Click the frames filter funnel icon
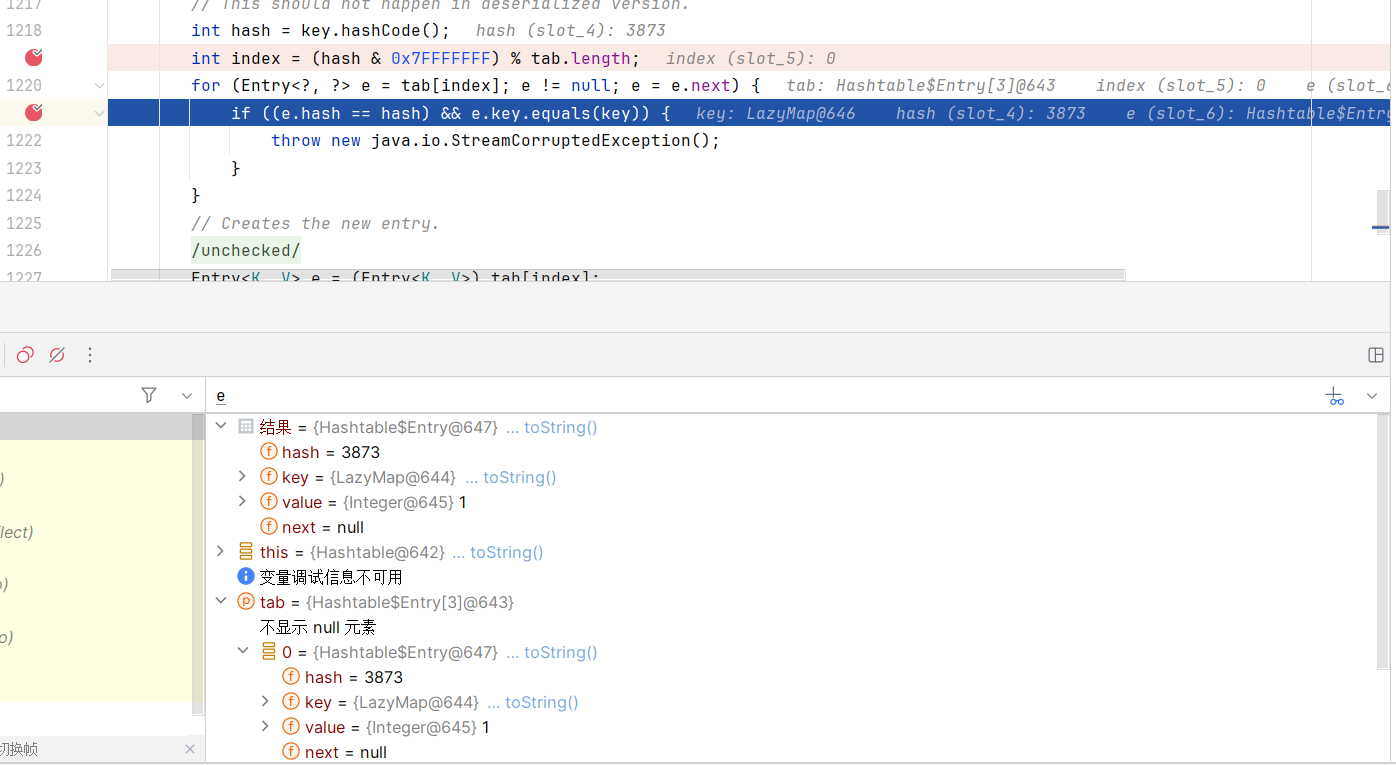Image resolution: width=1396 pixels, height=765 pixels. click(x=149, y=395)
